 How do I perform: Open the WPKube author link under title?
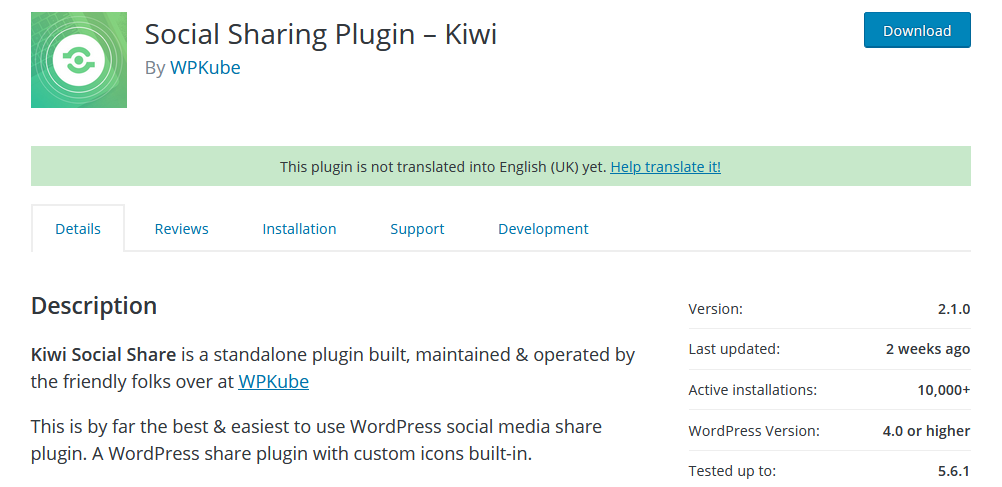205,68
